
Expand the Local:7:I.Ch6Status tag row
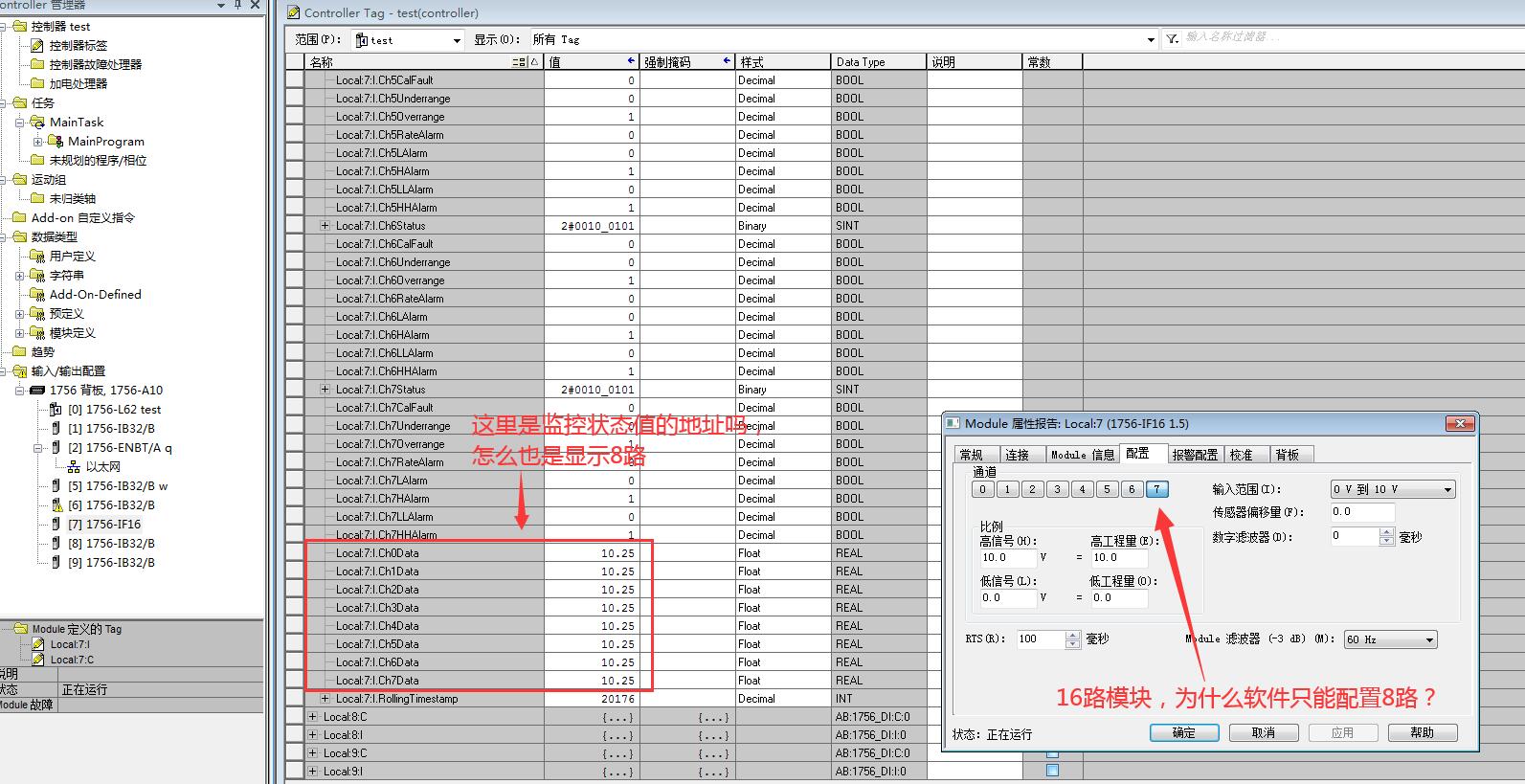pos(325,226)
